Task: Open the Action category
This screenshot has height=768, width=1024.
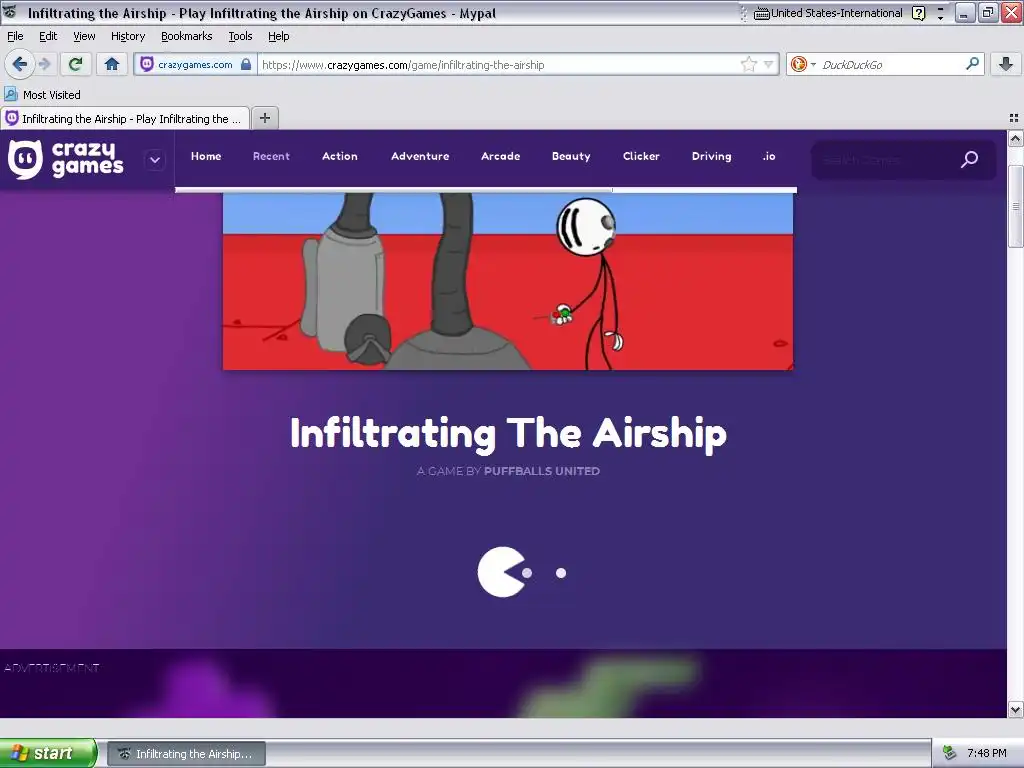Action: coord(340,156)
